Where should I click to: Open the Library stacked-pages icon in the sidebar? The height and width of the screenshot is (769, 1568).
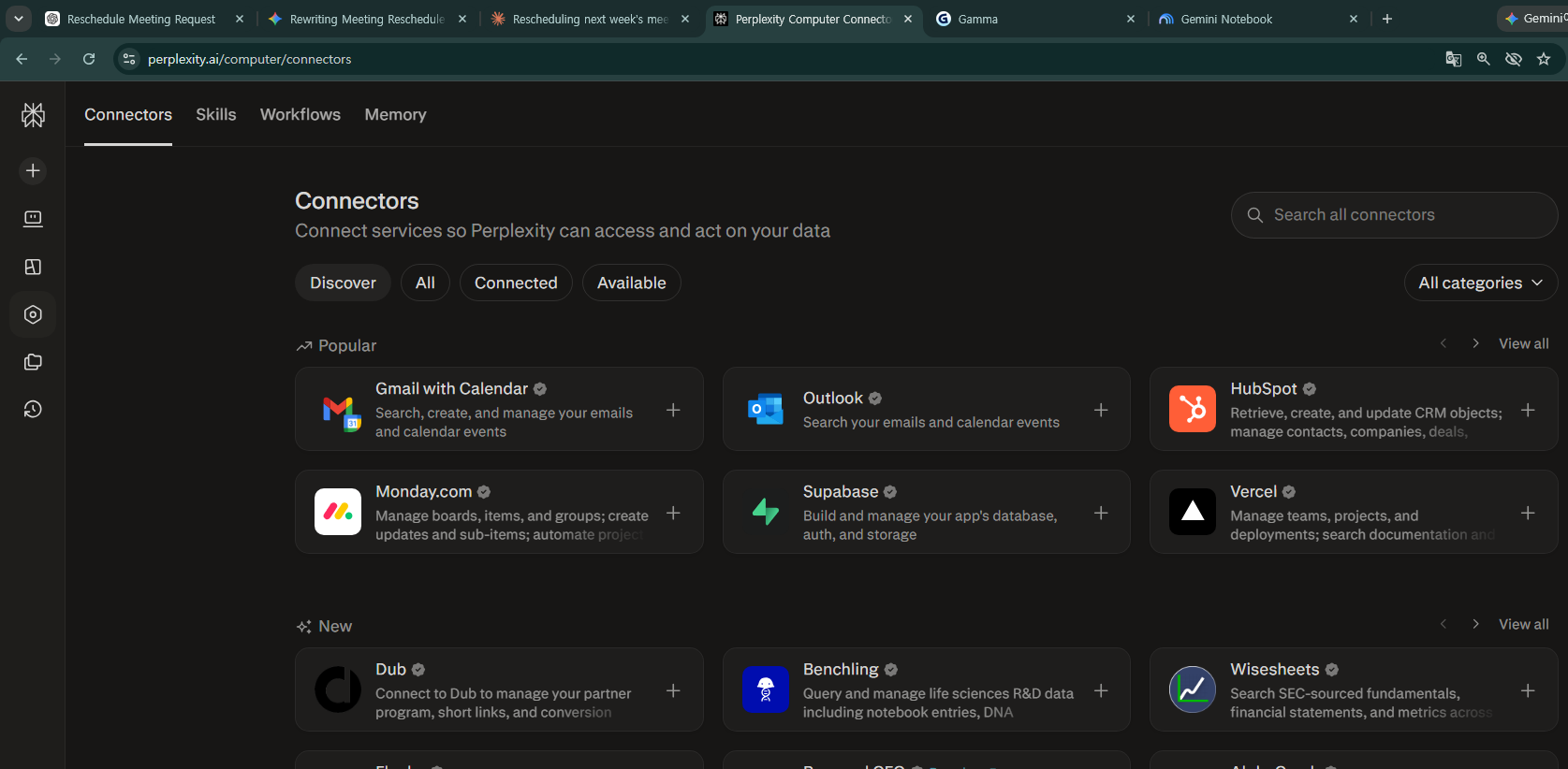pos(33,362)
